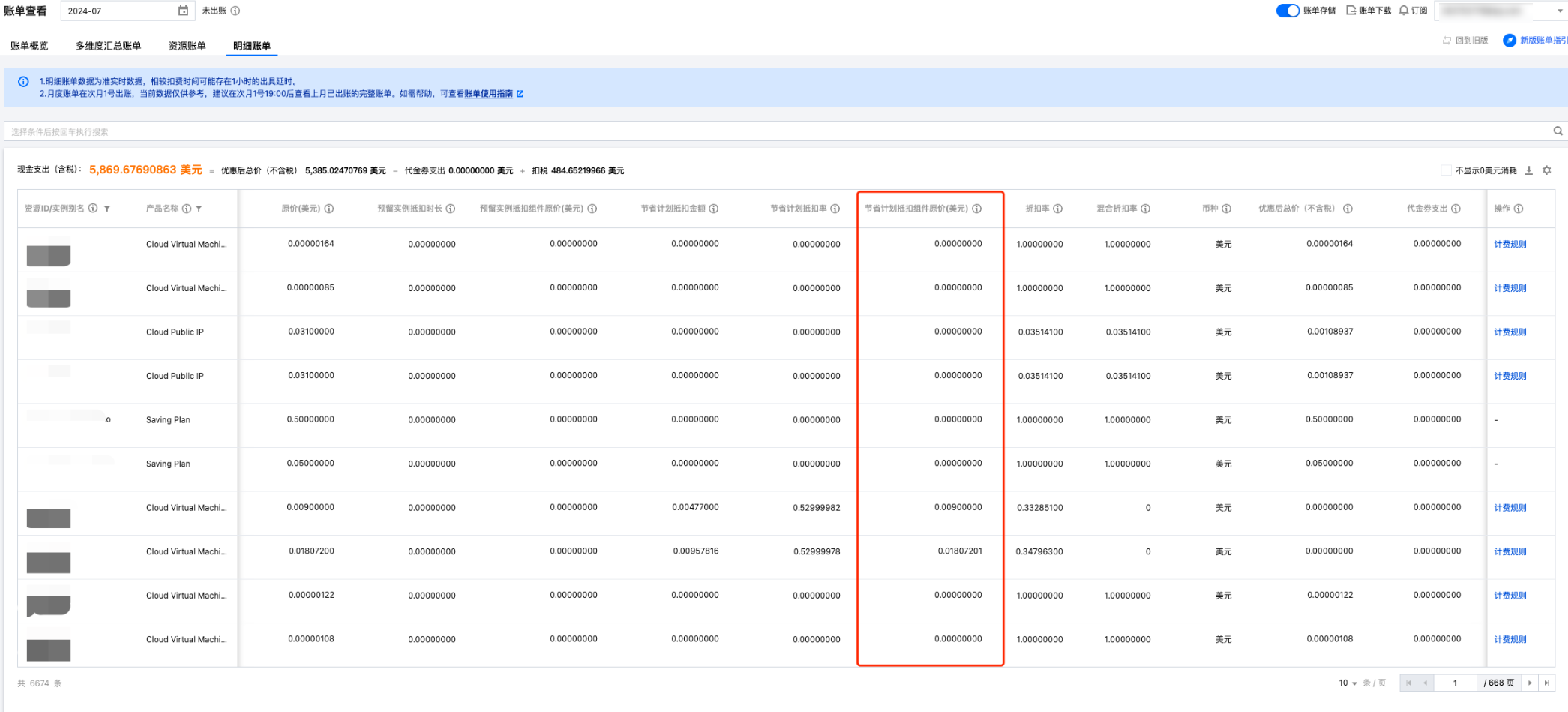Click the info icon beside 代金券支出

[x=1456, y=209]
